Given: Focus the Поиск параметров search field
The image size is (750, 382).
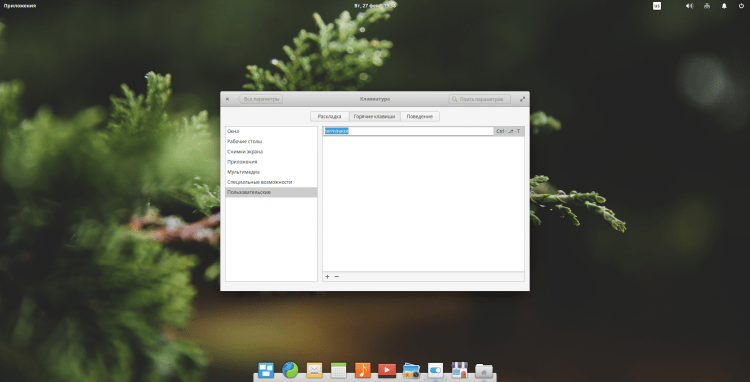Looking at the screenshot, I should 480,99.
